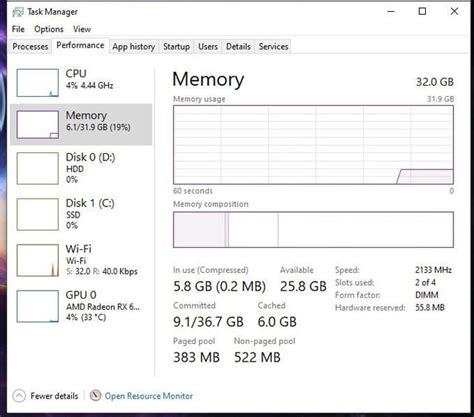Click the Fewer details arrow icon
The height and width of the screenshot is (417, 474).
tap(19, 396)
